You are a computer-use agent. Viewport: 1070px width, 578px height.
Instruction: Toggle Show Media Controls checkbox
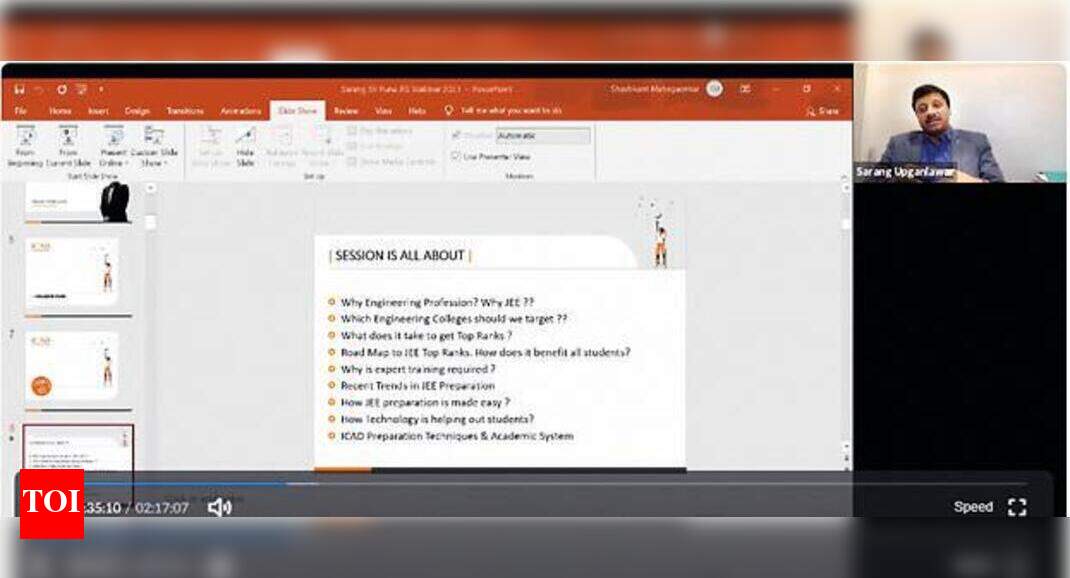click(x=352, y=161)
